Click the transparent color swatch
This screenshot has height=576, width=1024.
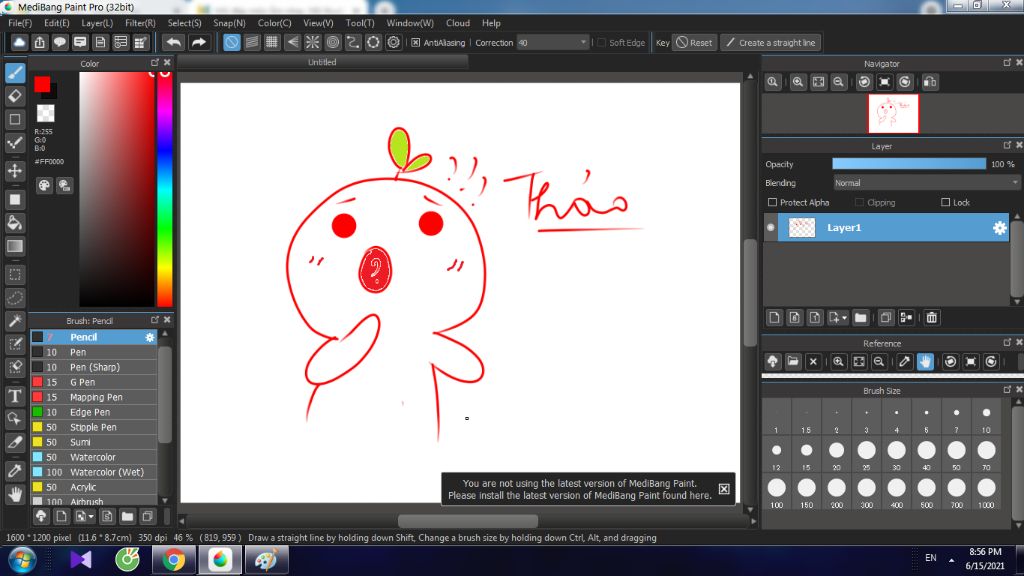[x=45, y=113]
